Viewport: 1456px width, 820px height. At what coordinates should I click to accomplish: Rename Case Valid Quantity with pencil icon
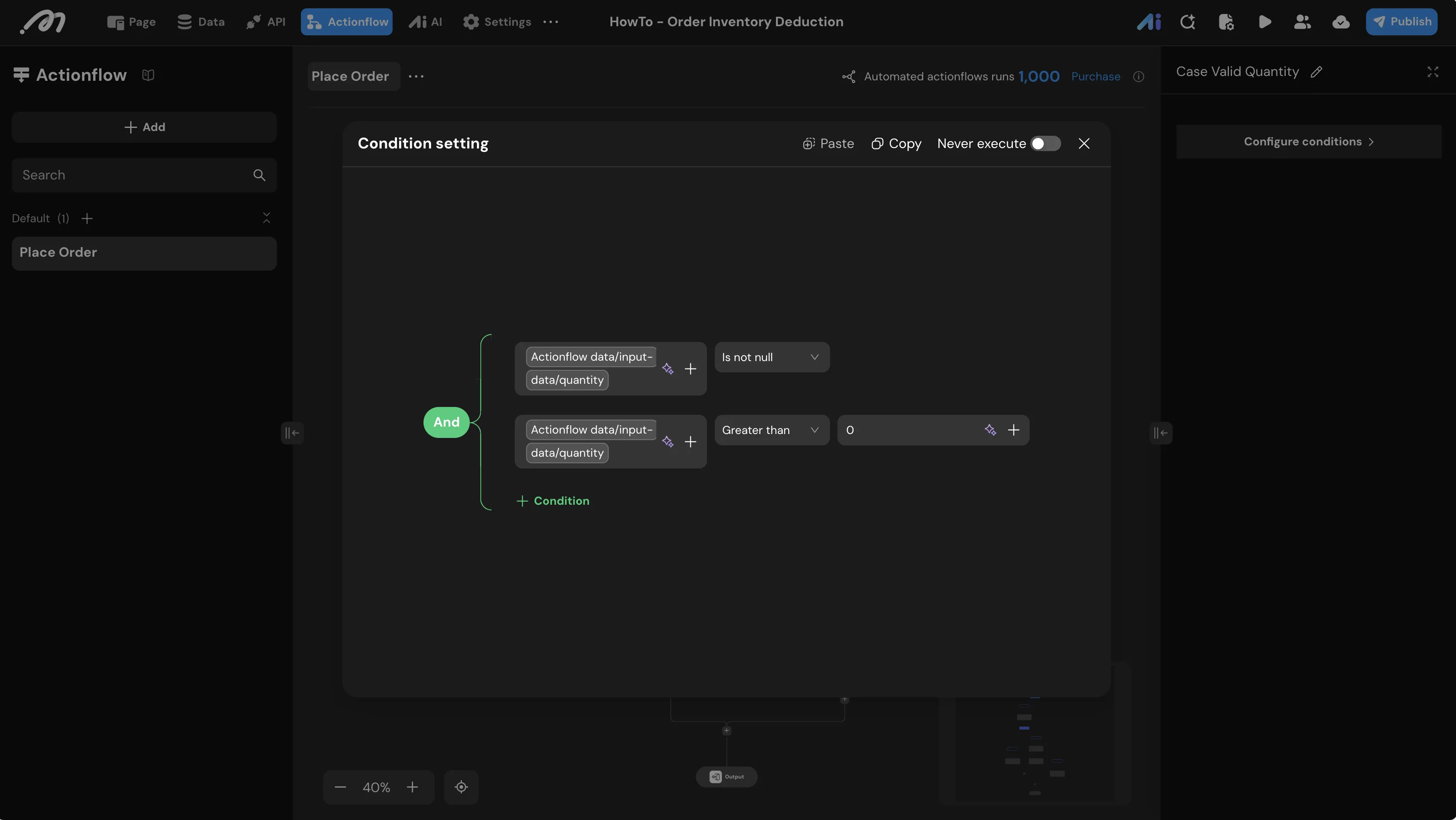pos(1316,72)
